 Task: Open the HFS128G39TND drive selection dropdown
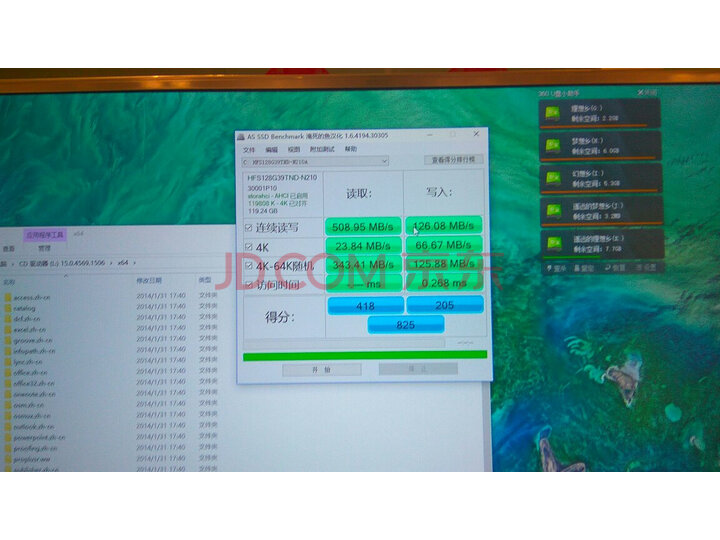pyautogui.click(x=315, y=162)
